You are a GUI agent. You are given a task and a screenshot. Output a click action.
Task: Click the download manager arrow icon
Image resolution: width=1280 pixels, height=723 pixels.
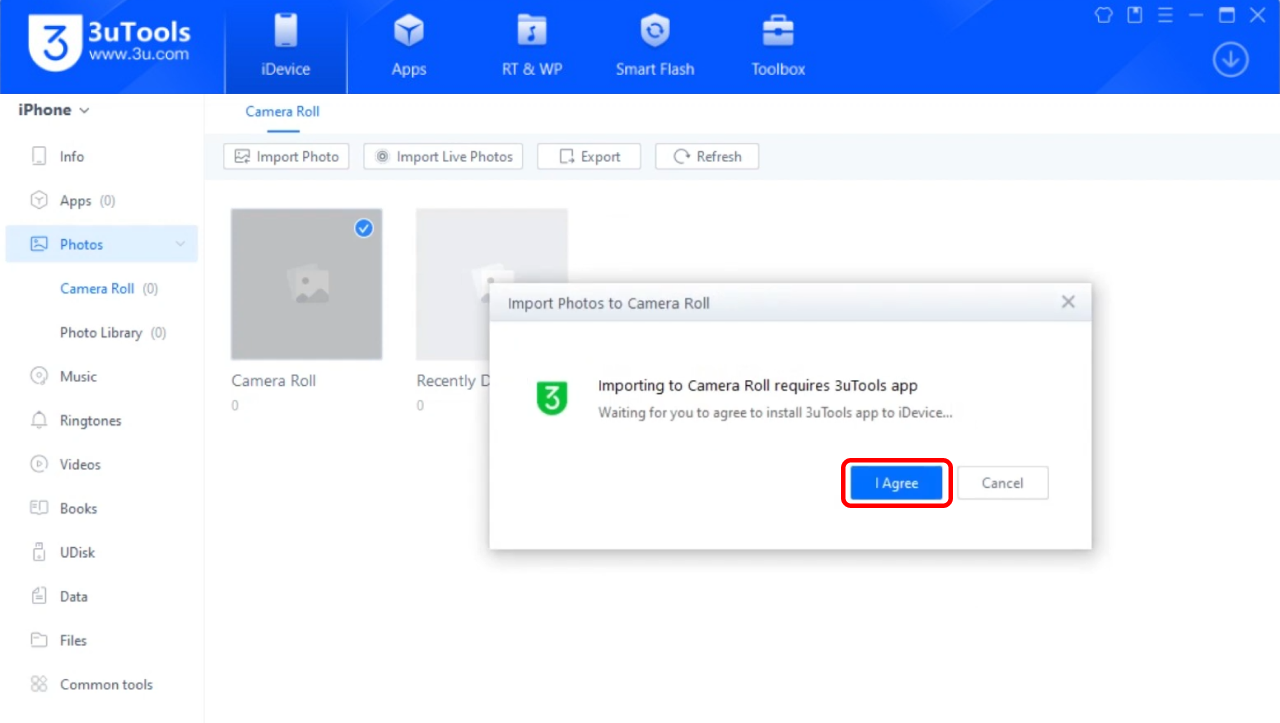click(1230, 60)
